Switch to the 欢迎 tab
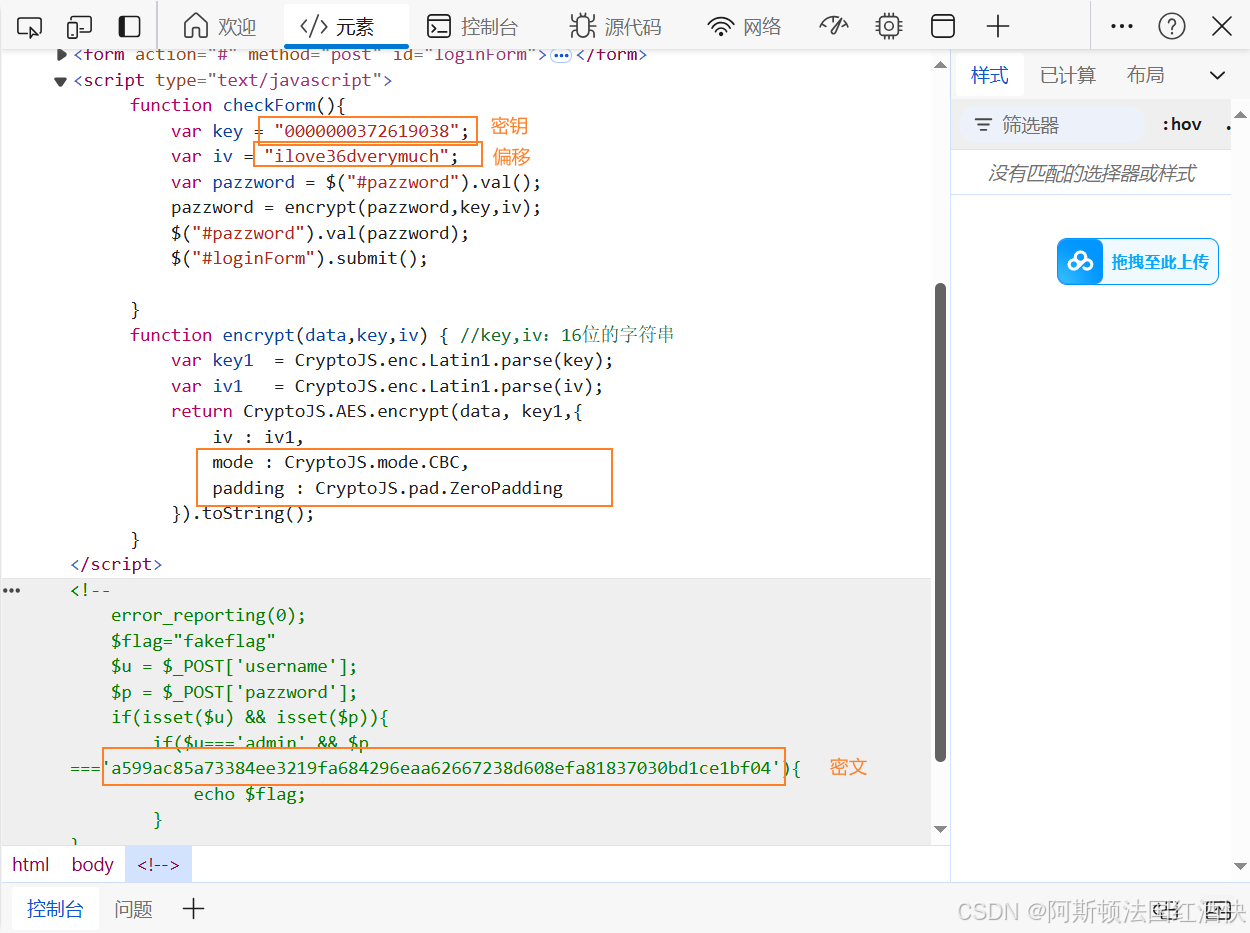Screen dimensions: 1250x933 point(221,26)
